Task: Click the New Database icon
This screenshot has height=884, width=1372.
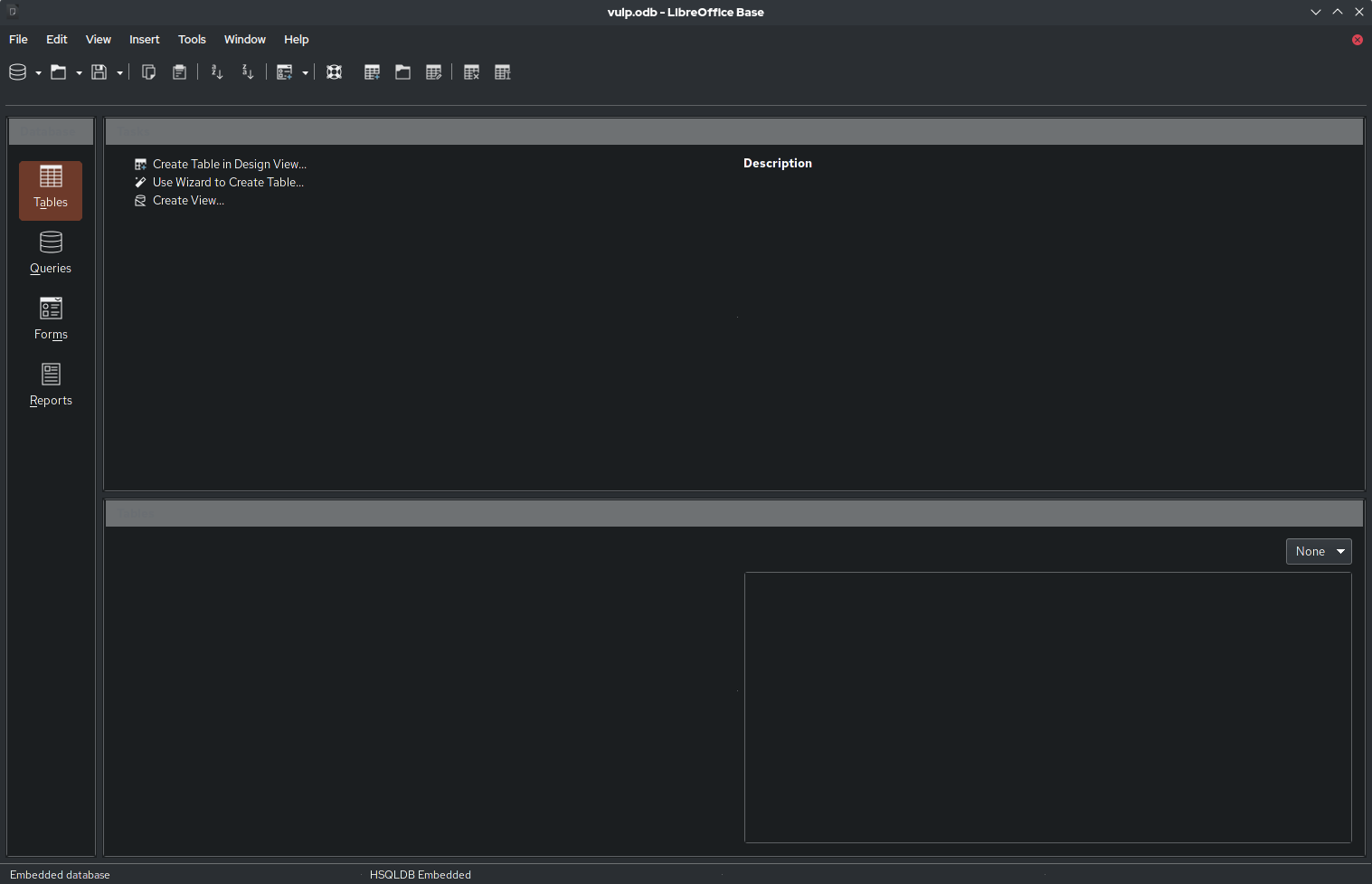Action: (17, 72)
